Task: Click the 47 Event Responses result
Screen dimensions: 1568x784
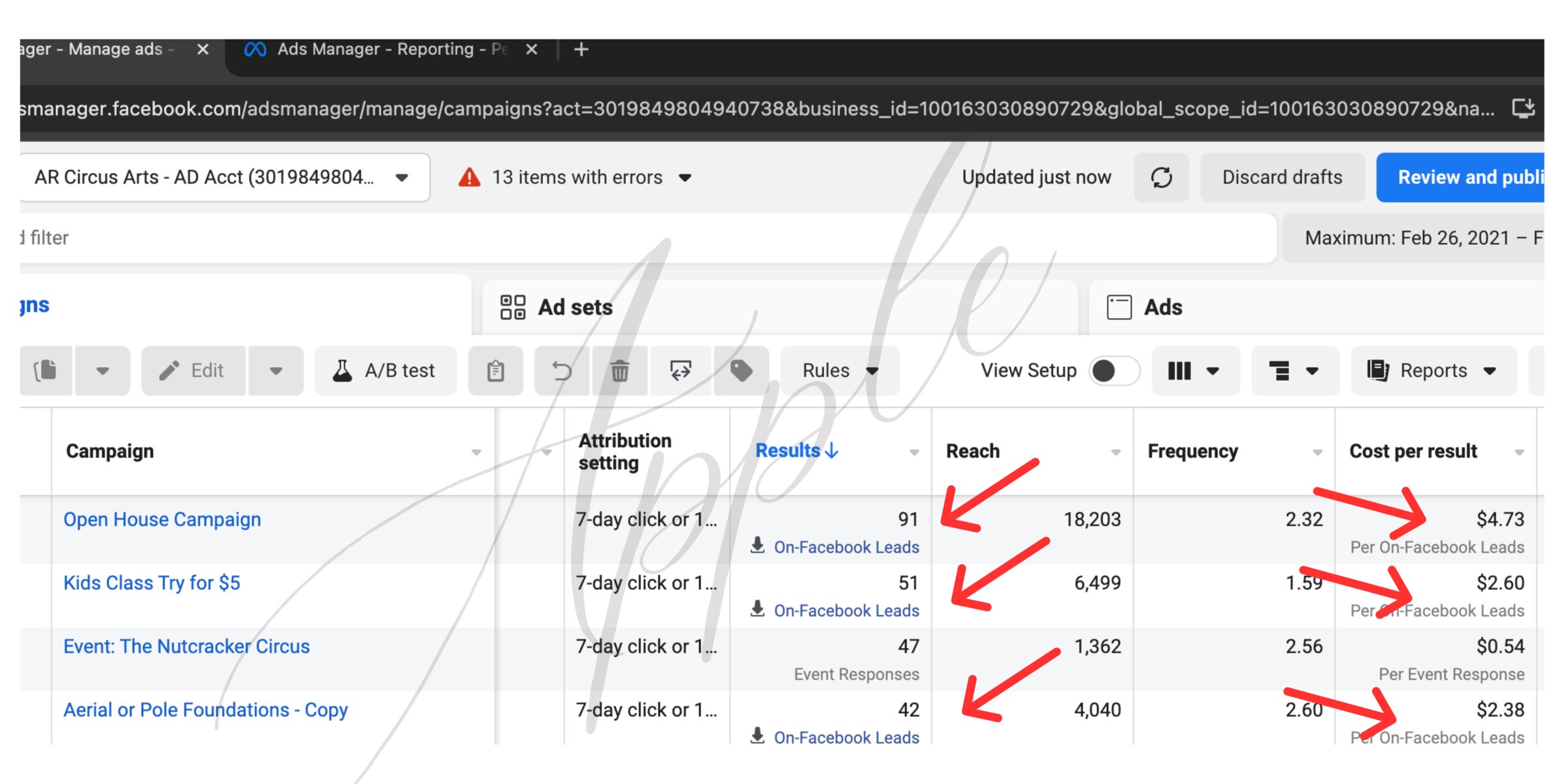Action: tap(908, 646)
